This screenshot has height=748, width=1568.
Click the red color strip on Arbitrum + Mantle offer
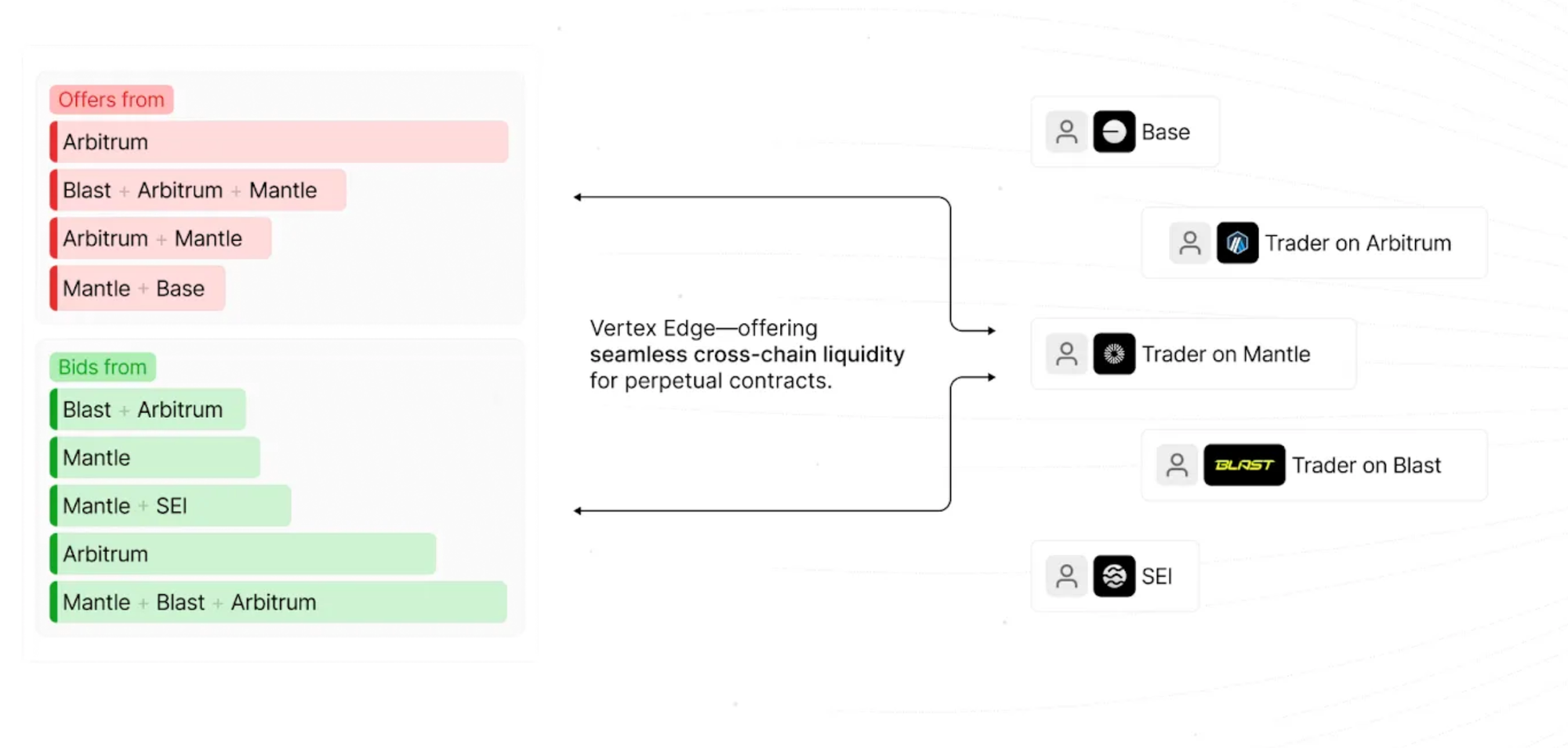[54, 238]
